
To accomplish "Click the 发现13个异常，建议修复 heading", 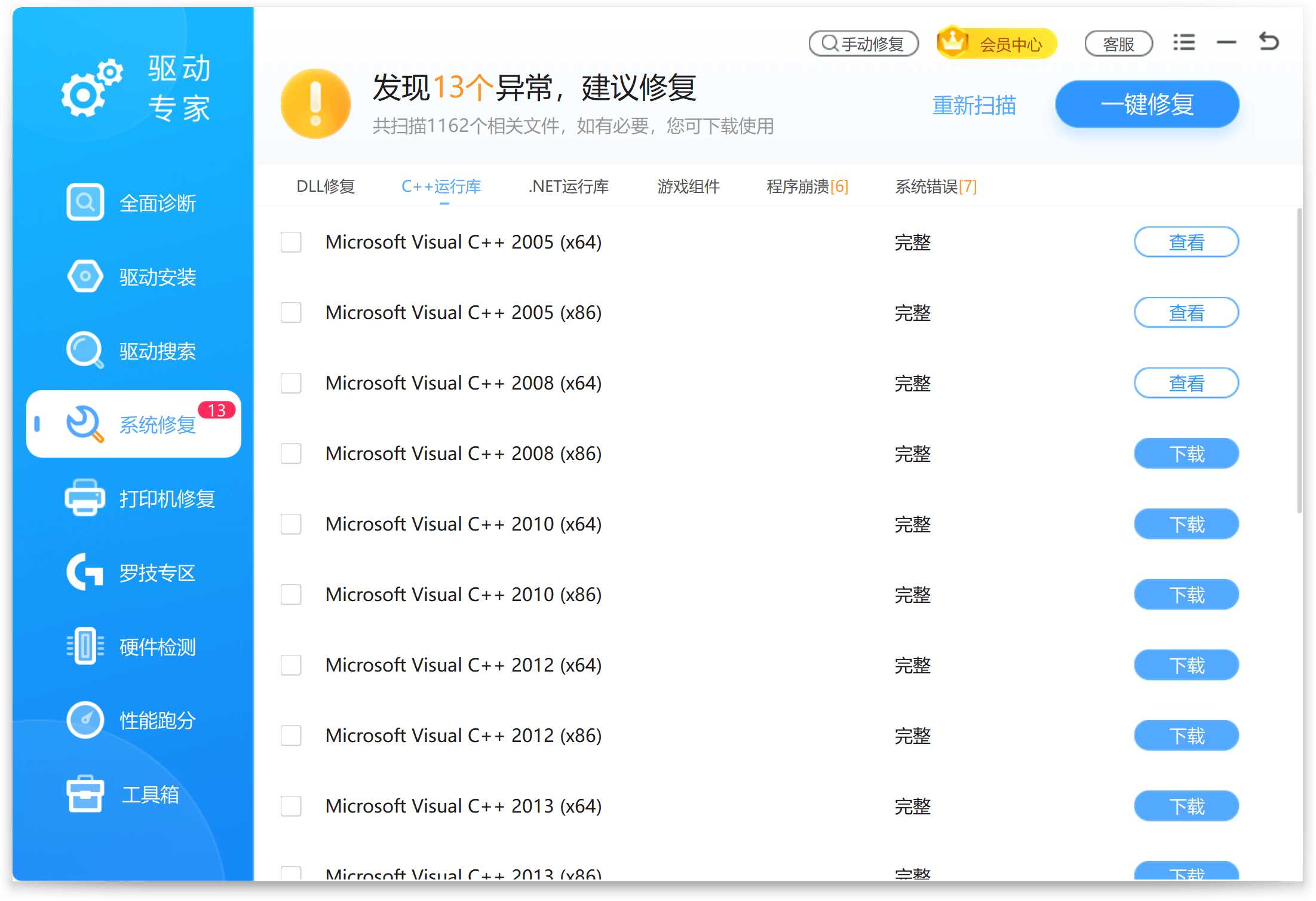I will click(x=535, y=88).
